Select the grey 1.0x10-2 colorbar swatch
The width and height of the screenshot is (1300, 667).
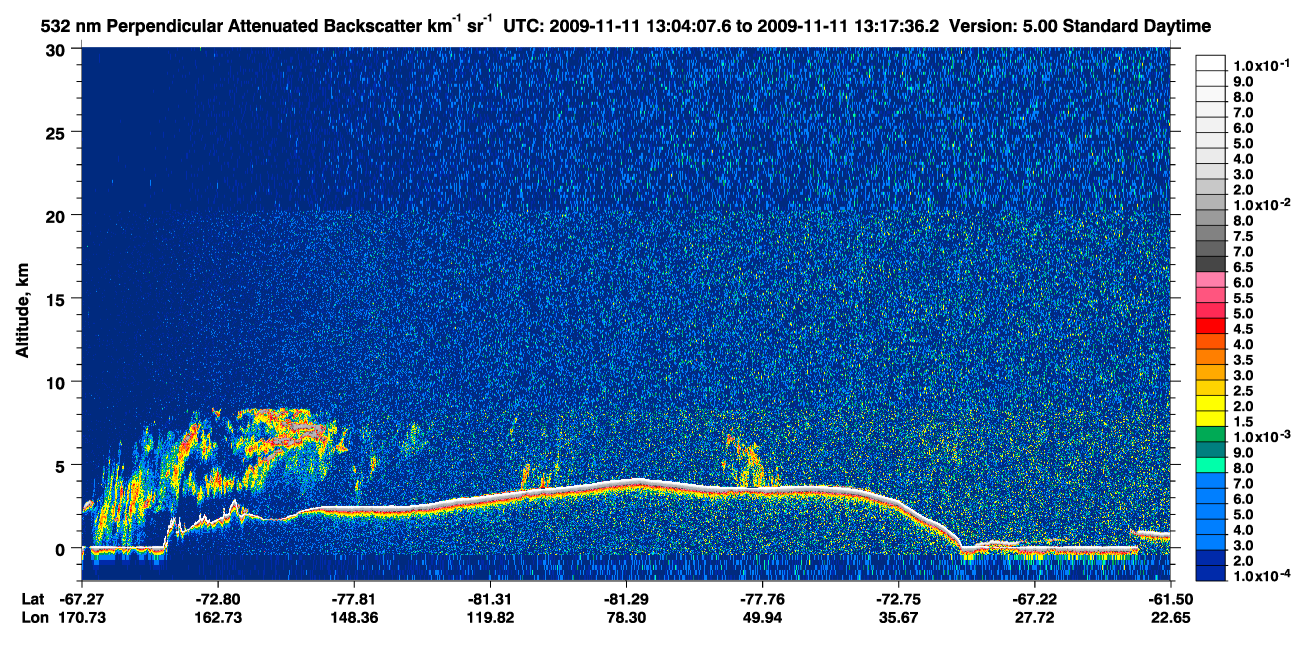[x=1210, y=204]
